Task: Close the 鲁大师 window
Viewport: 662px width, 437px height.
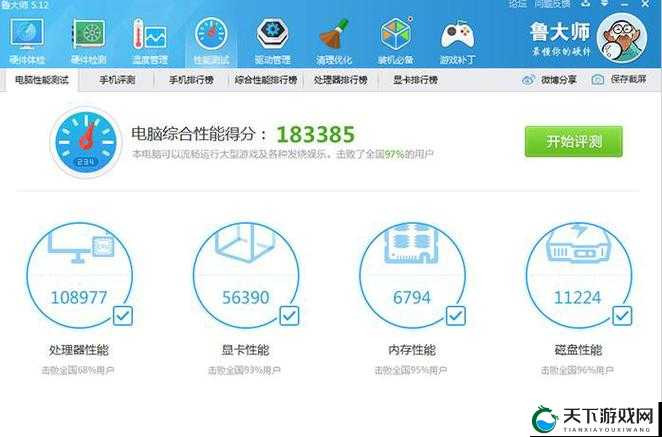Action: [x=646, y=4]
